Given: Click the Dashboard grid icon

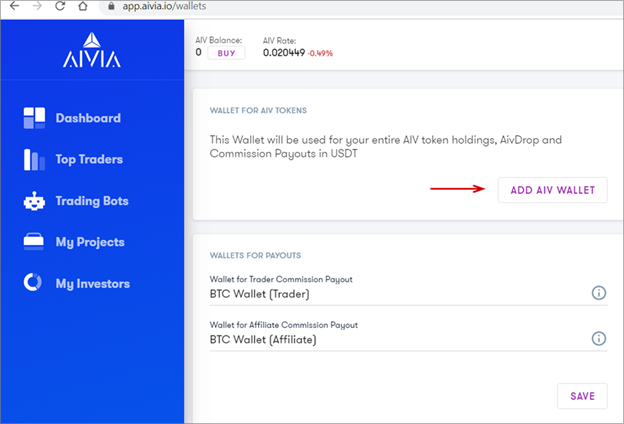Looking at the screenshot, I should [34, 118].
